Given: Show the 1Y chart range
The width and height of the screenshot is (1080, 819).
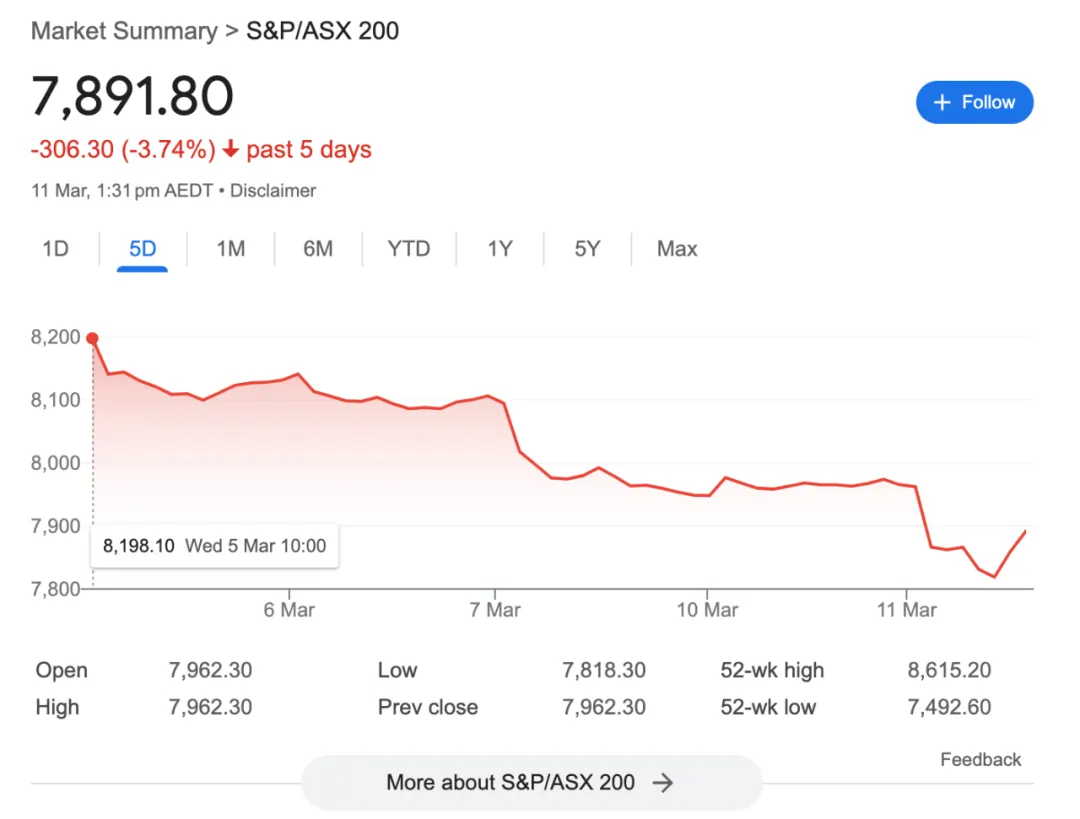Looking at the screenshot, I should pos(500,249).
